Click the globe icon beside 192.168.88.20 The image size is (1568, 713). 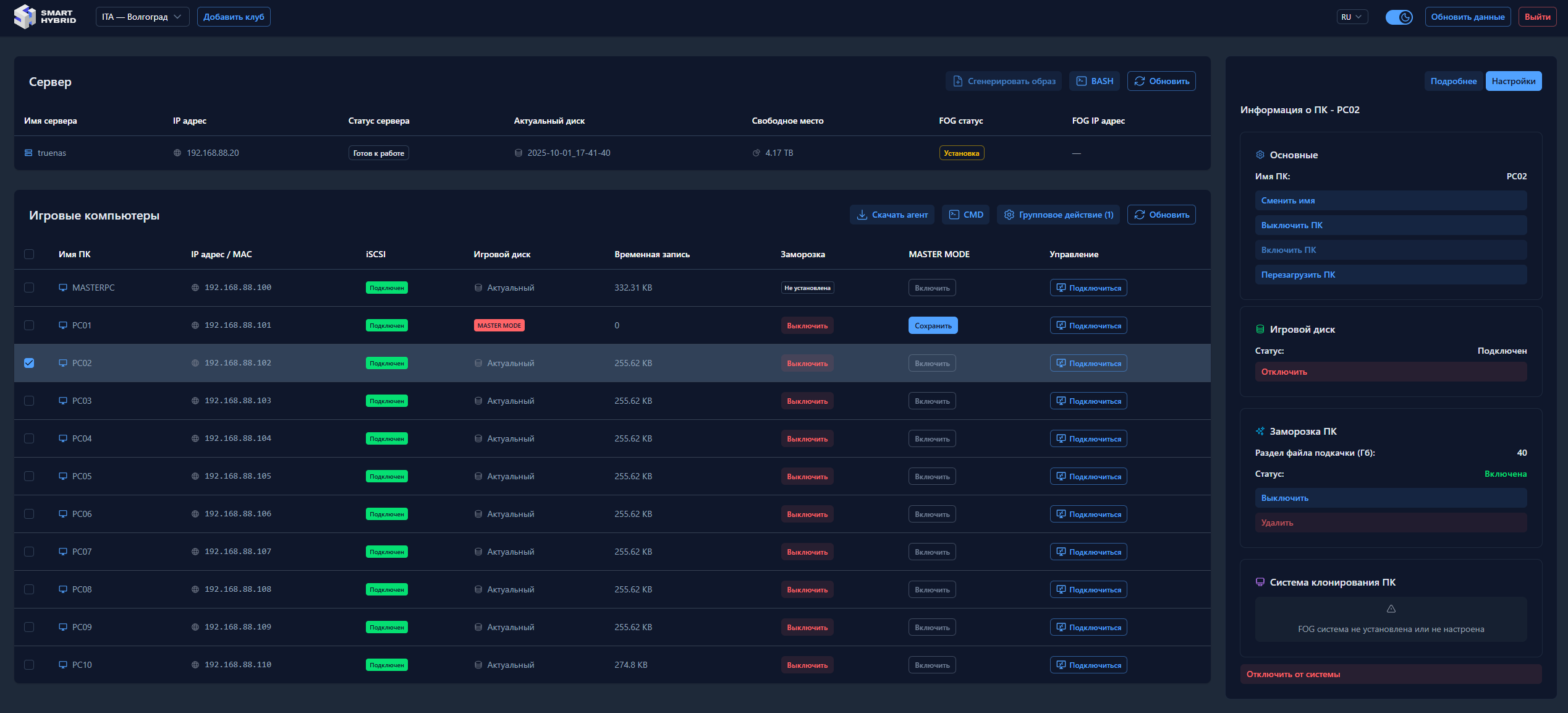click(177, 153)
